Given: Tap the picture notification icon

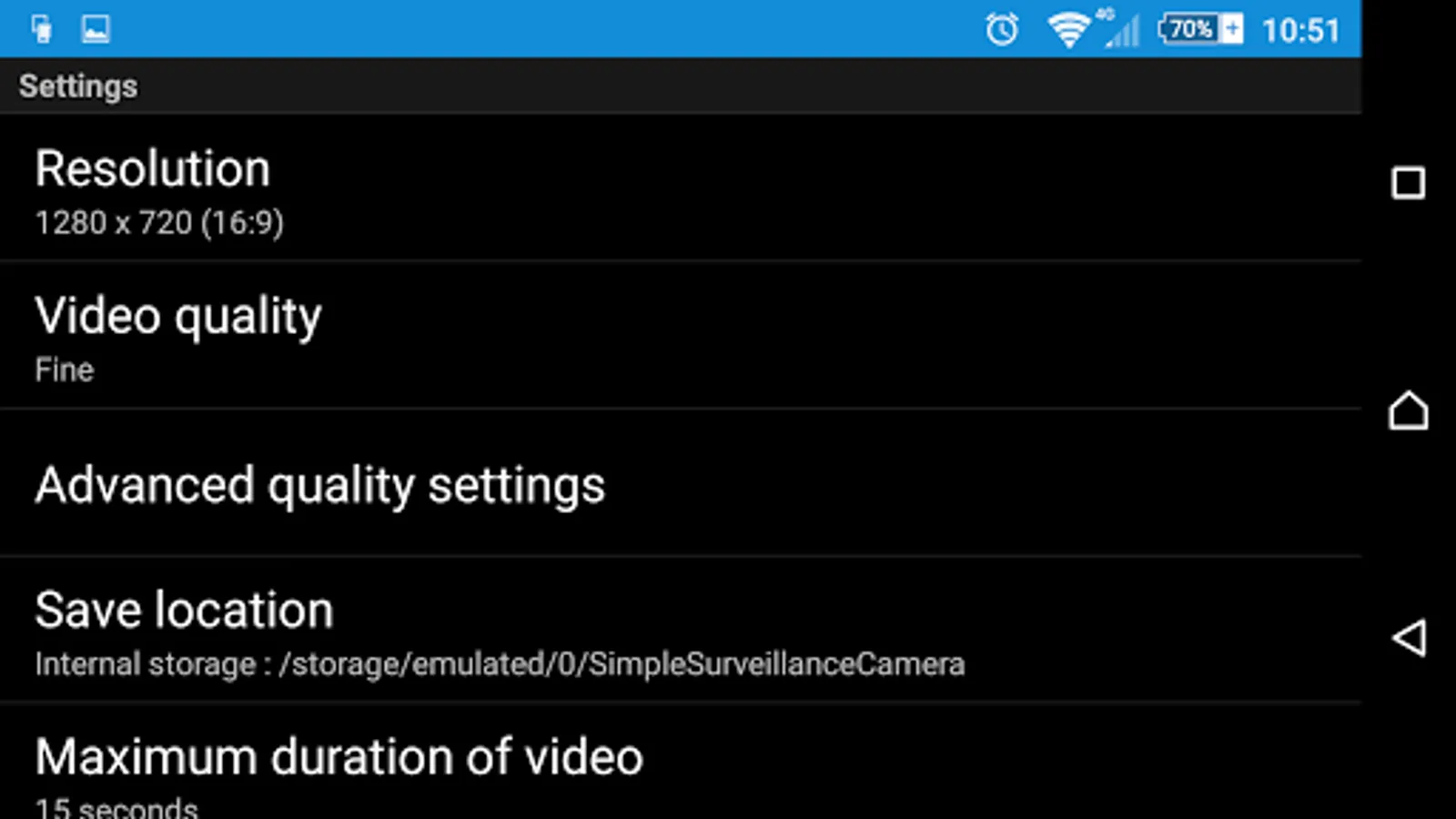Looking at the screenshot, I should [x=96, y=29].
